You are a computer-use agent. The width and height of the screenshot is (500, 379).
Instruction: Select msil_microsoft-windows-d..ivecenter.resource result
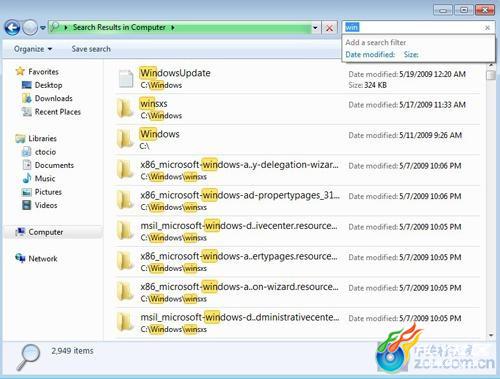coord(239,226)
